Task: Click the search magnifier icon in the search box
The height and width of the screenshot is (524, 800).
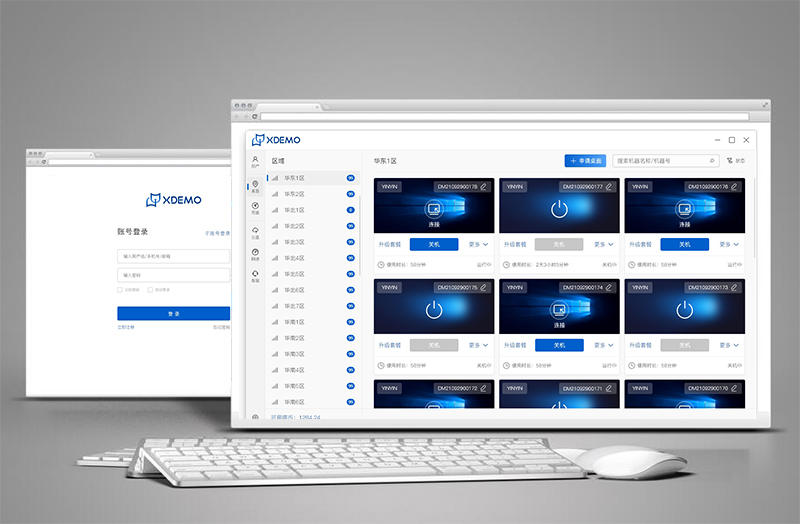Action: click(x=712, y=161)
